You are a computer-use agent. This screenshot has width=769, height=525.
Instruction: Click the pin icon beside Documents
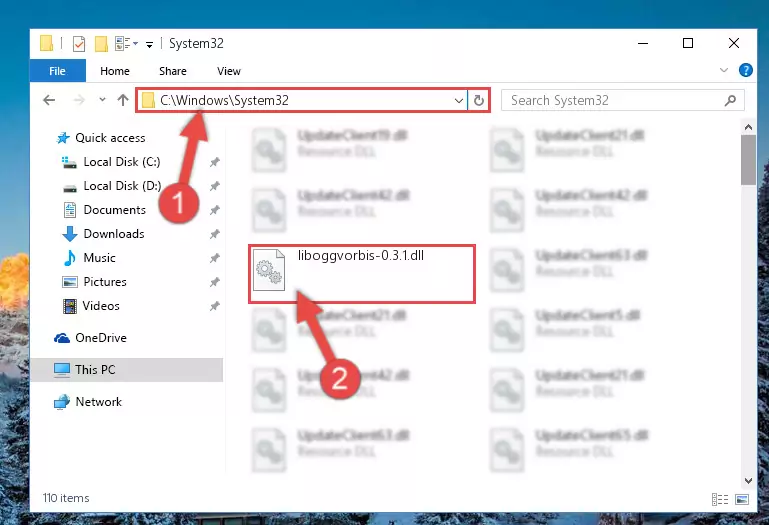point(214,210)
